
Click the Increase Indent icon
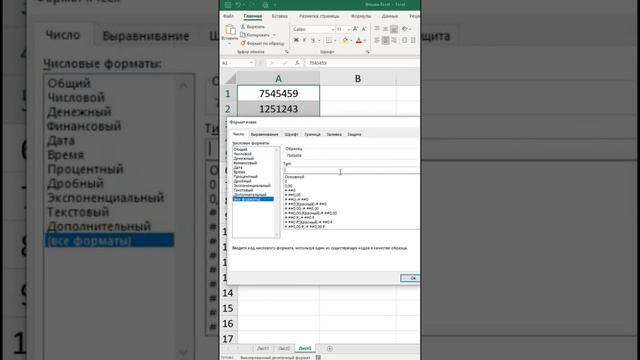tap(413, 40)
